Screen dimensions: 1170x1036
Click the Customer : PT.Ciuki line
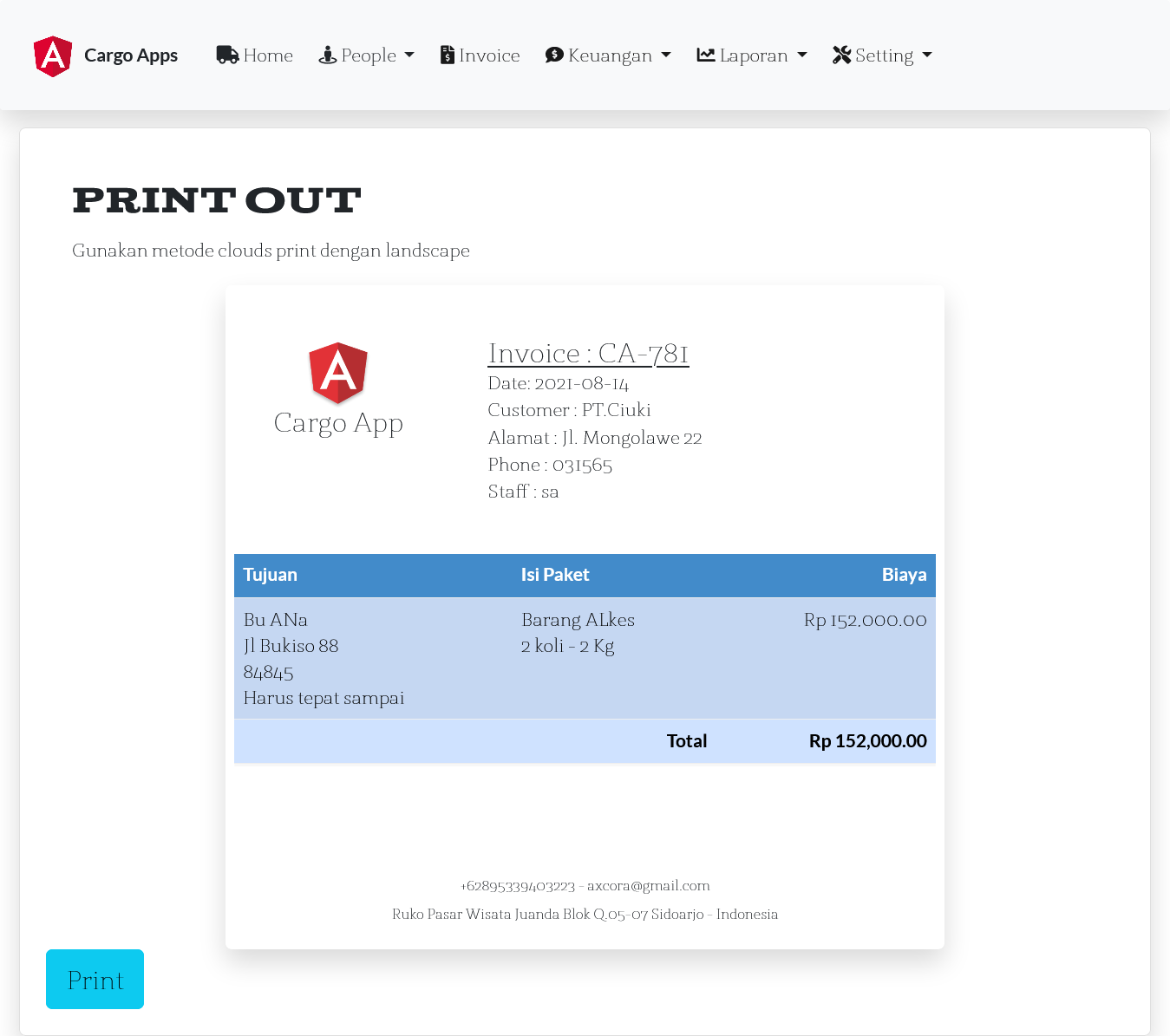pos(570,410)
